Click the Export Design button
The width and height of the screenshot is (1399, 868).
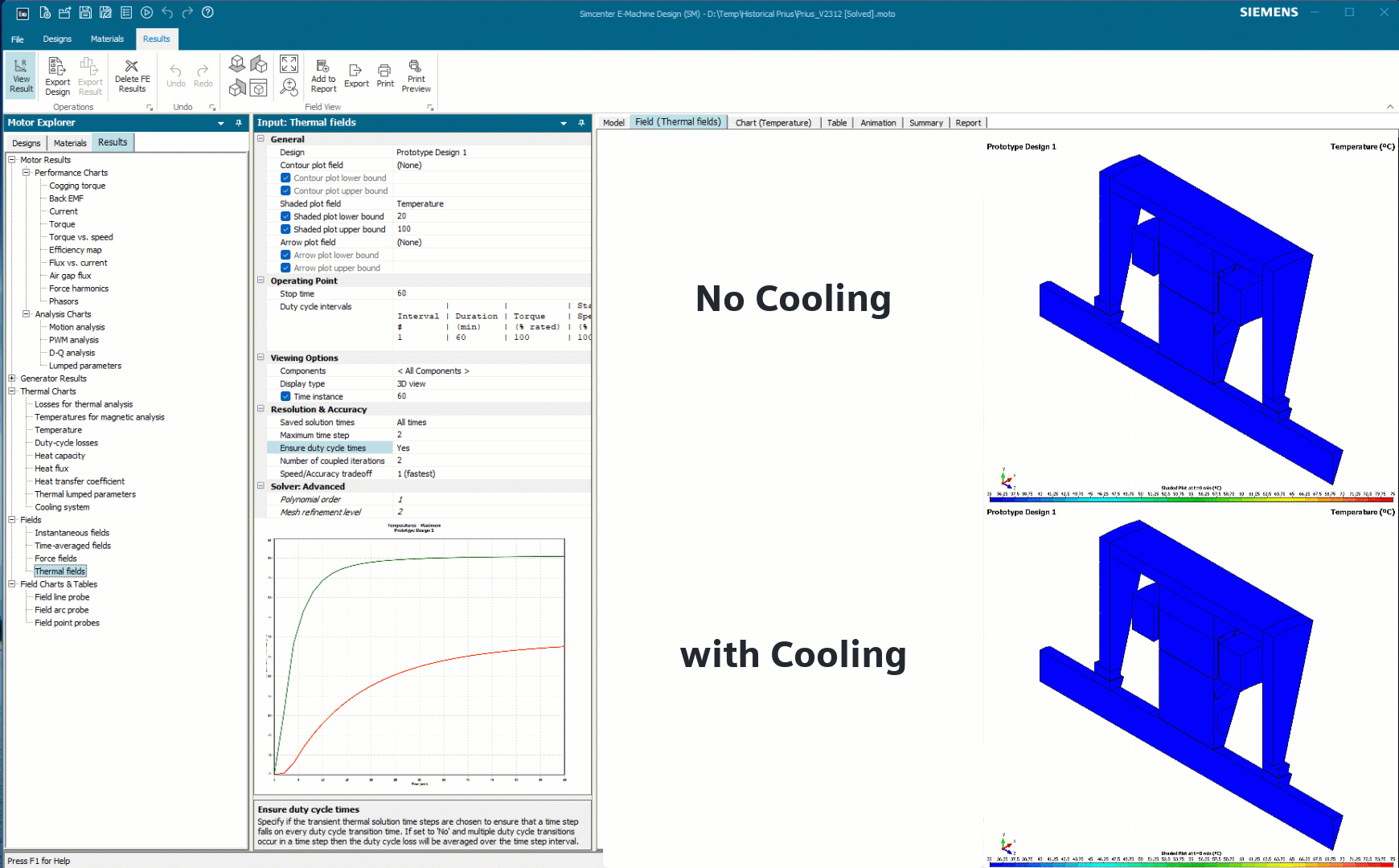click(x=57, y=76)
